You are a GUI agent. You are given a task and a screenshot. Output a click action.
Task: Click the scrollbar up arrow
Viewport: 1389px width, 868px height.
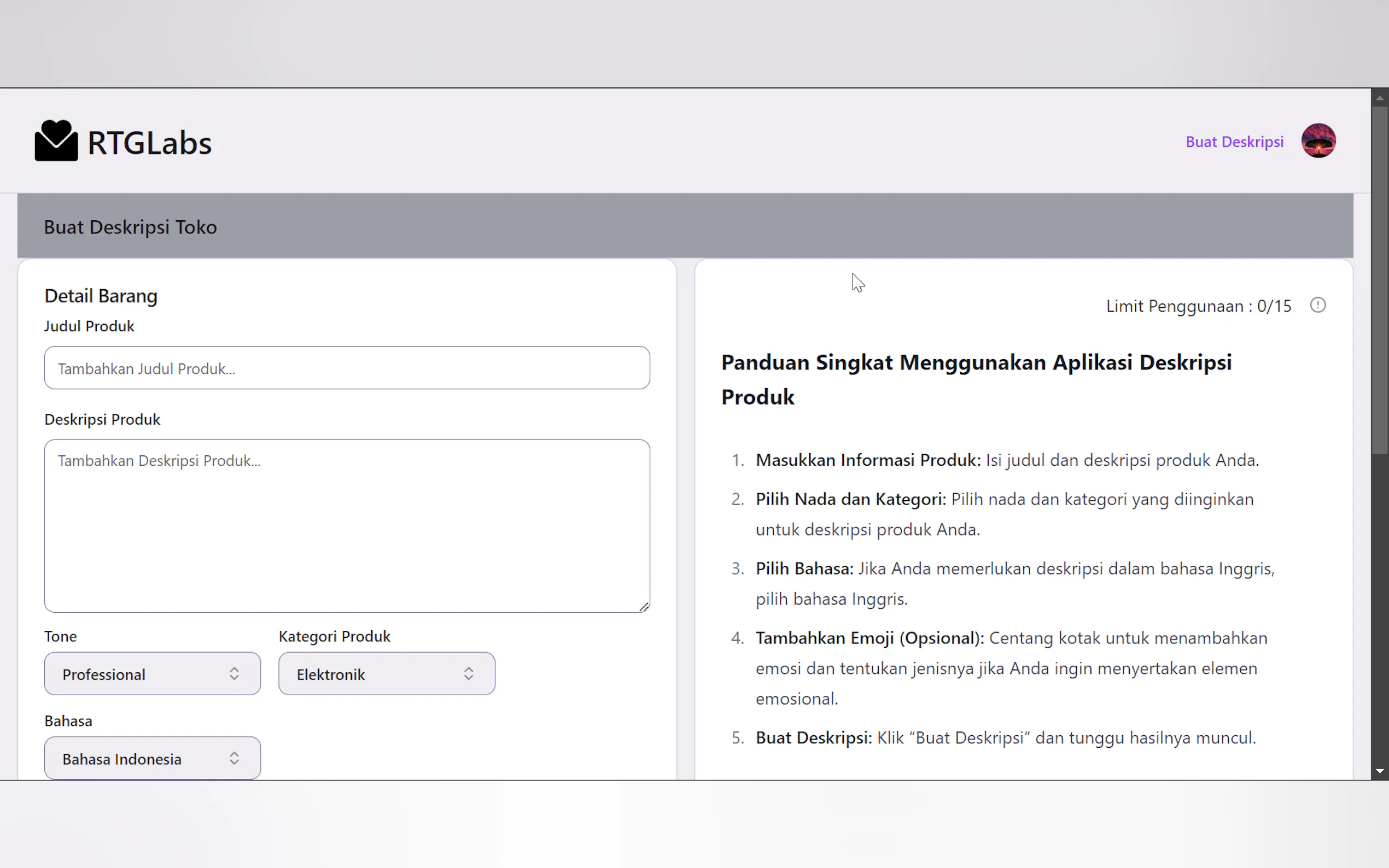click(x=1379, y=98)
